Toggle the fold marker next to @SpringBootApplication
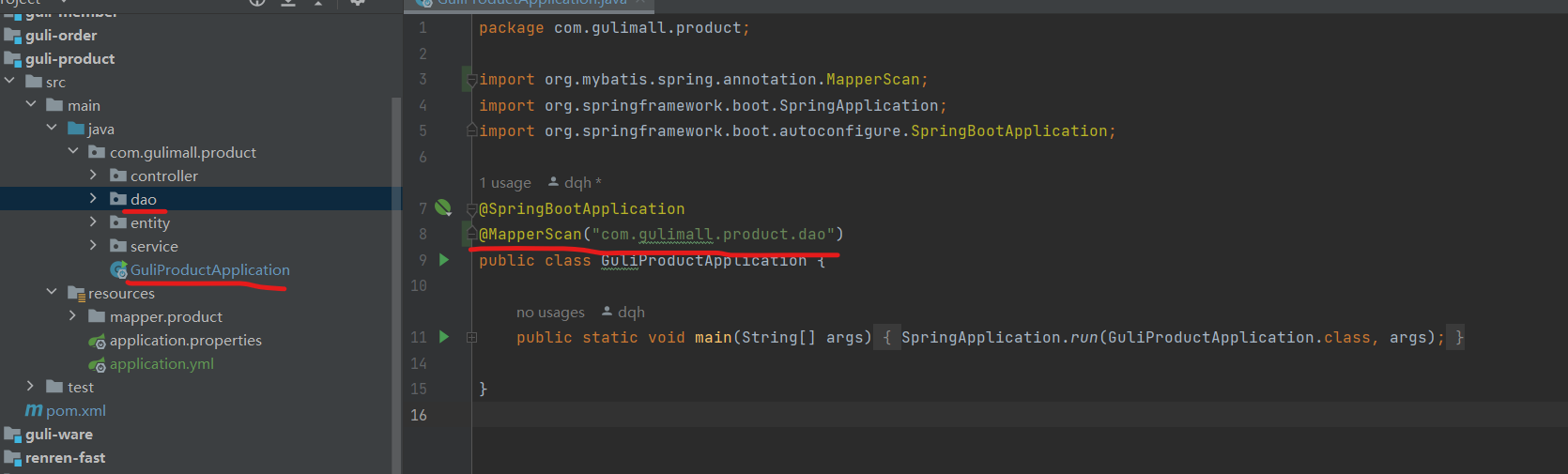Image resolution: width=1568 pixels, height=474 pixels. coord(471,209)
